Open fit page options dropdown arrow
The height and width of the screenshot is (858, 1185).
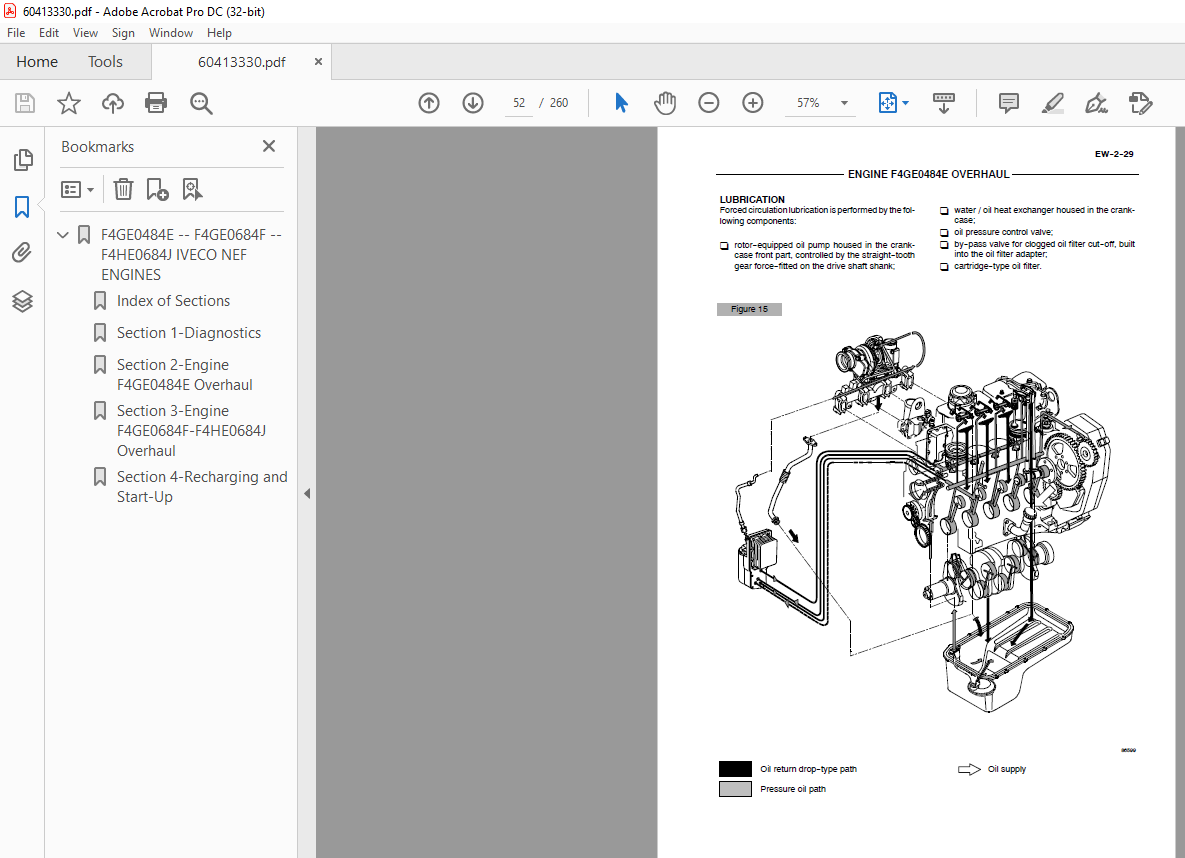tap(905, 103)
